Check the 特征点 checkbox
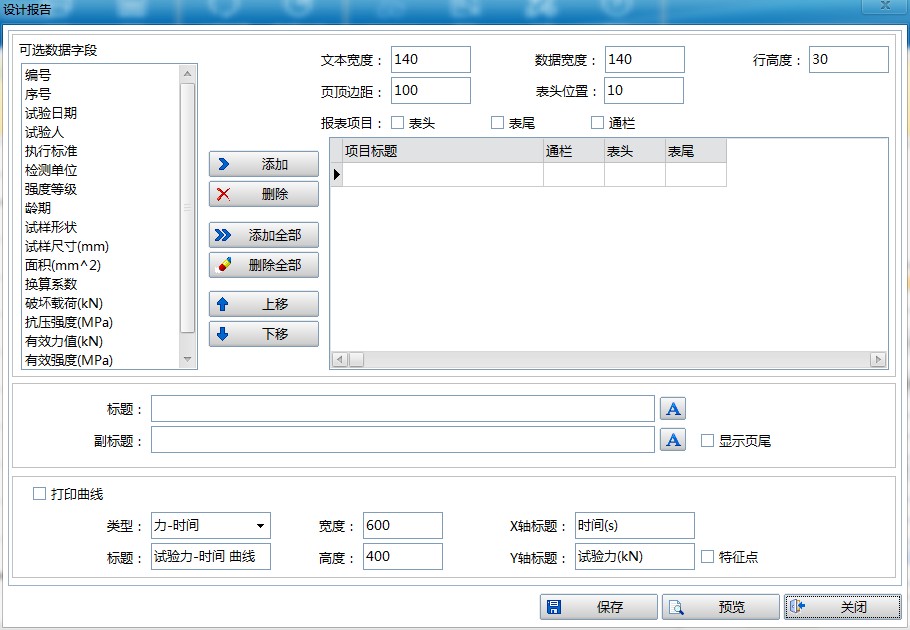This screenshot has width=910, height=630. coord(706,557)
